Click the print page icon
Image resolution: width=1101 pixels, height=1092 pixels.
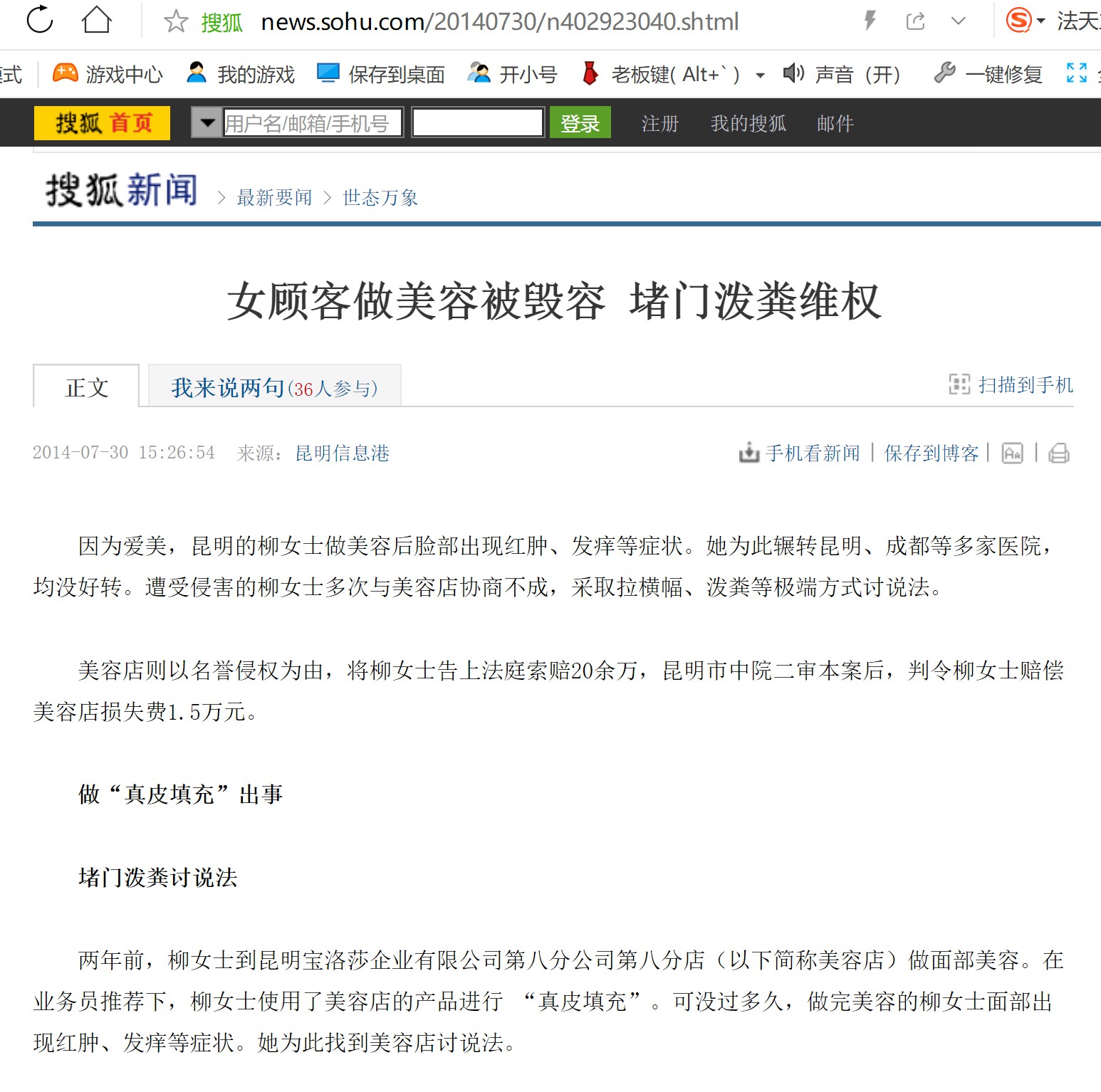tap(1059, 453)
